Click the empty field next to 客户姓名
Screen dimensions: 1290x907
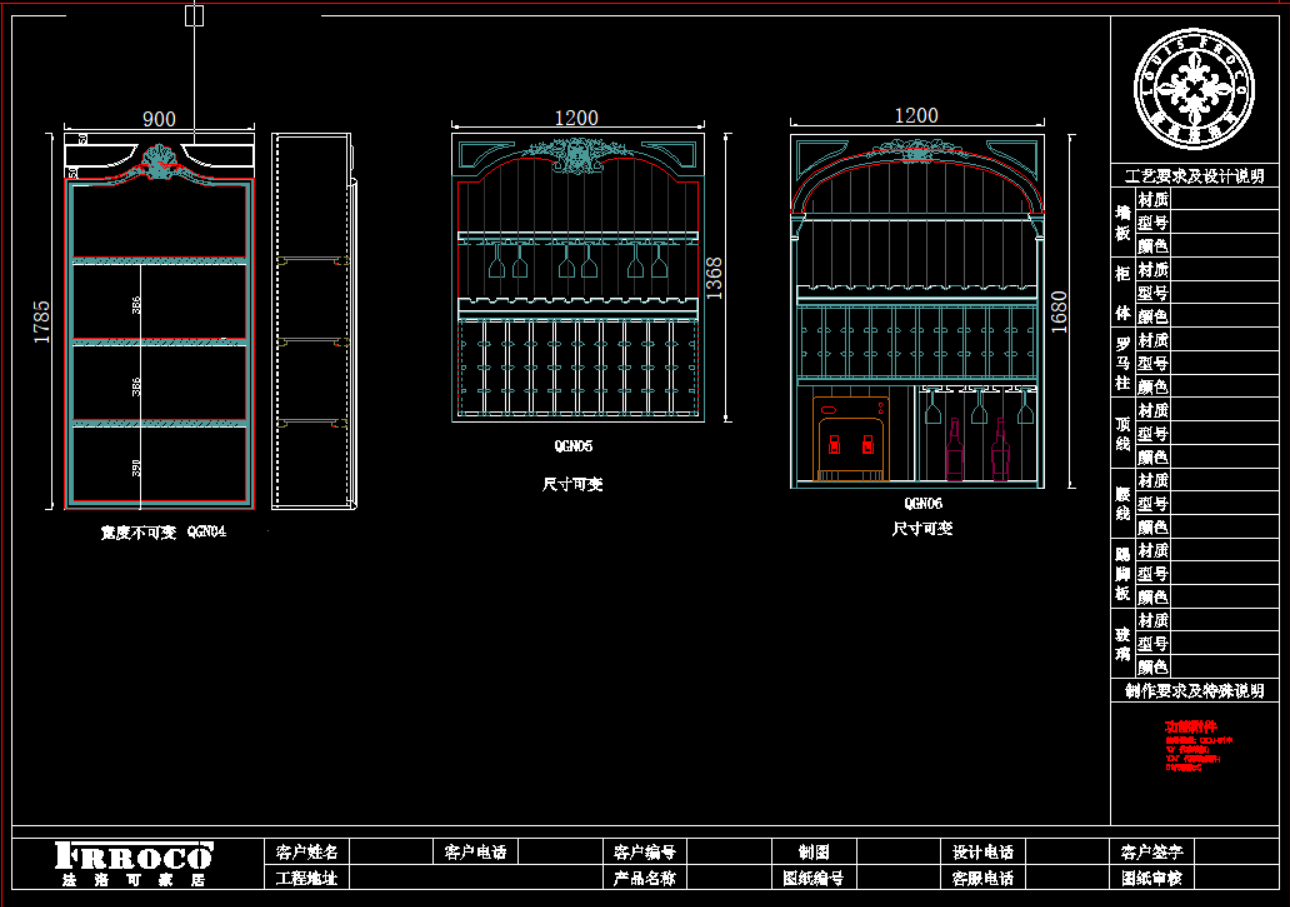point(388,852)
